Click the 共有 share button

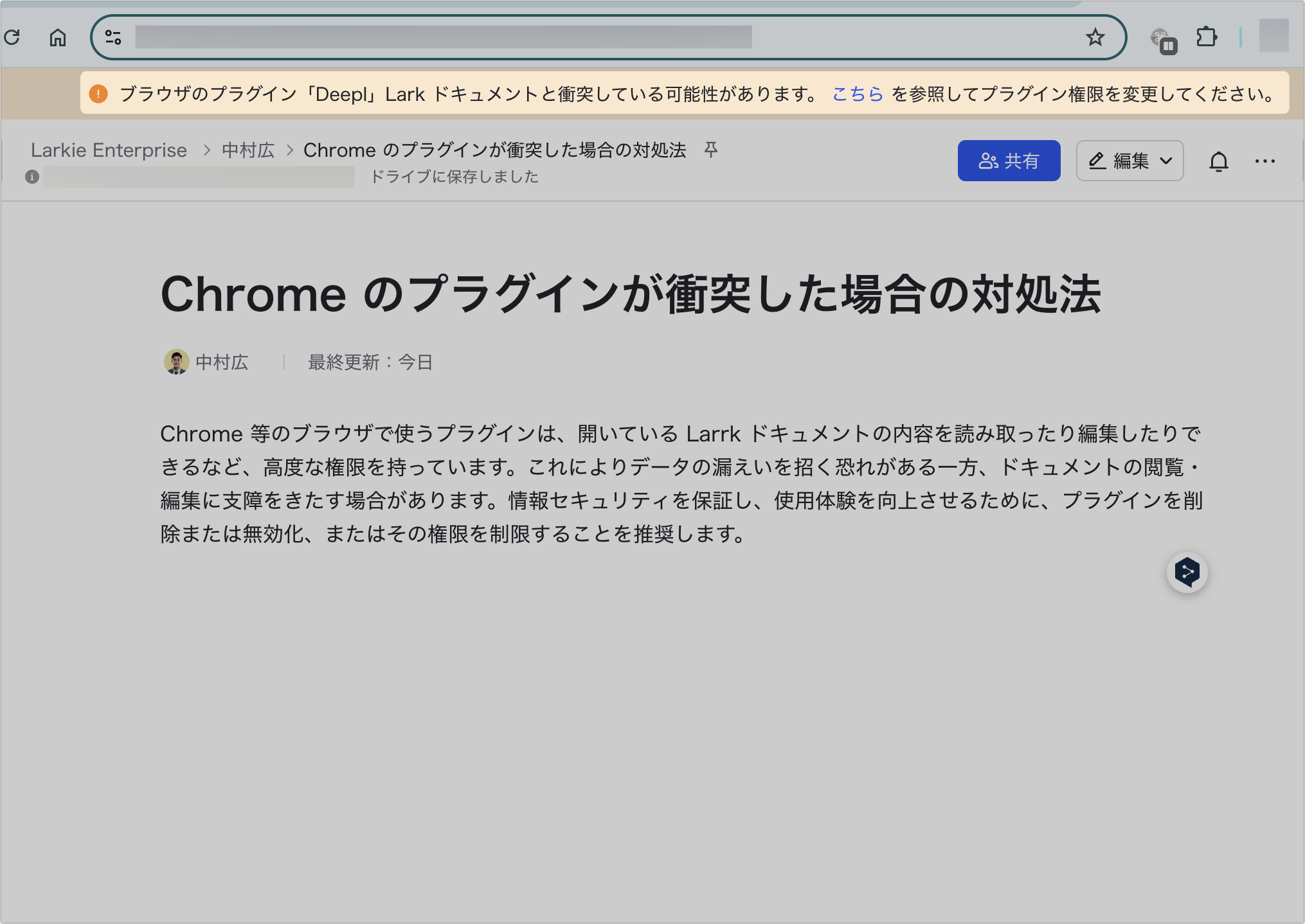[1009, 161]
